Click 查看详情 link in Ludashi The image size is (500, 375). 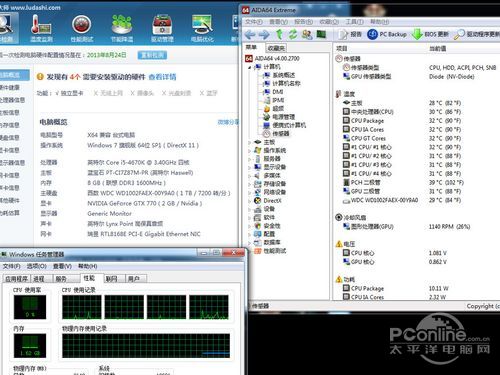(162, 77)
